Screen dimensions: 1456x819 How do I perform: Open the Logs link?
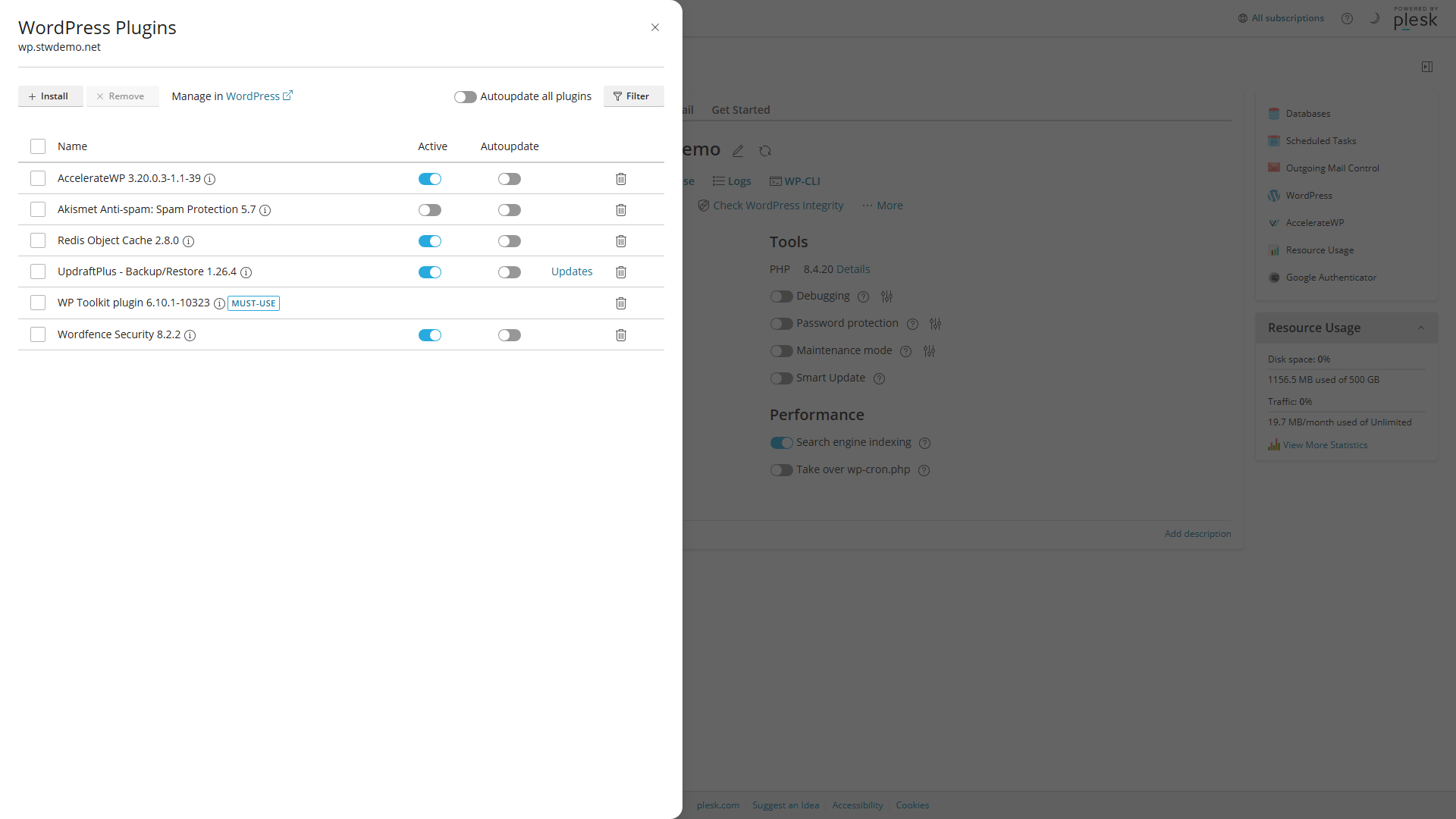click(x=732, y=181)
